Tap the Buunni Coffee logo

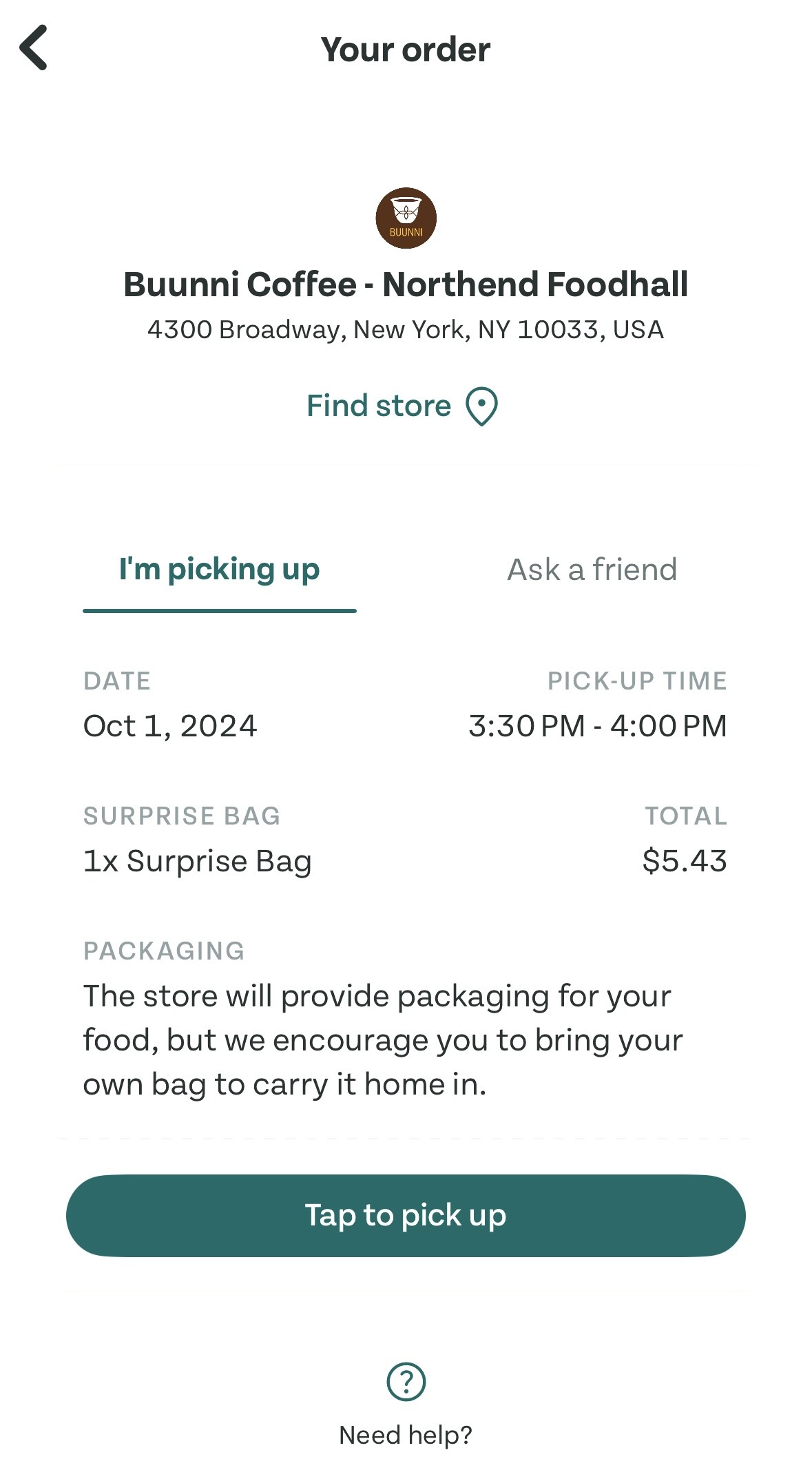coord(406,218)
